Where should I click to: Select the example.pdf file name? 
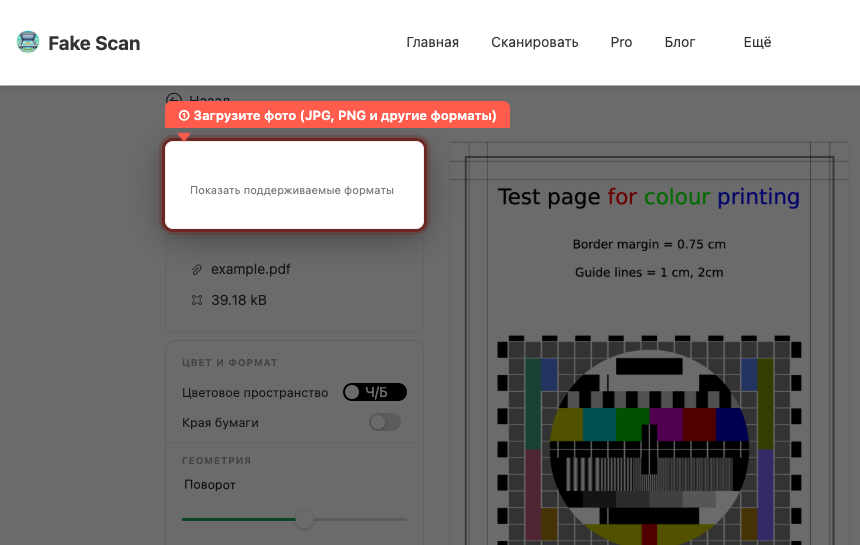pos(251,269)
